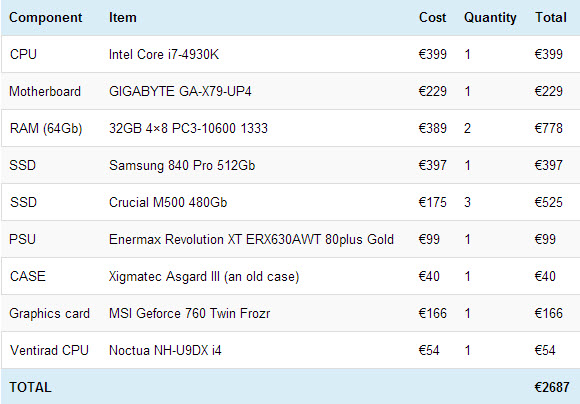Select the Enermax Revolution XT PSU entry
Screen dimensions: 580x404
pos(251,239)
